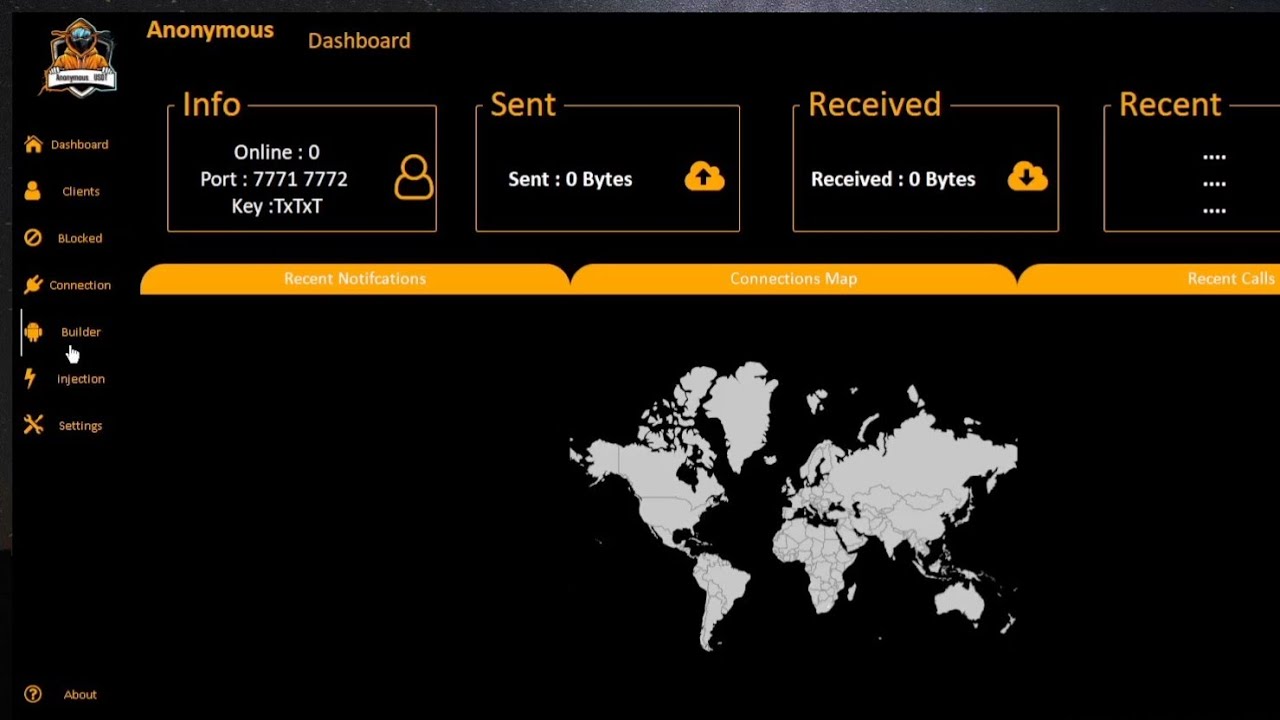This screenshot has height=720, width=1280.
Task: Open the About sidebar label
Action: (x=80, y=695)
